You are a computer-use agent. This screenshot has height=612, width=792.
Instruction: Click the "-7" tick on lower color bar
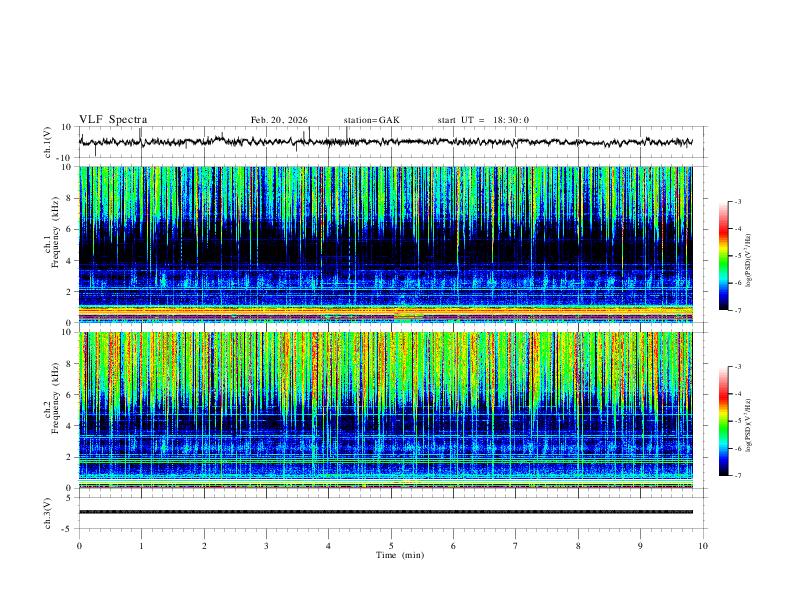(x=737, y=476)
